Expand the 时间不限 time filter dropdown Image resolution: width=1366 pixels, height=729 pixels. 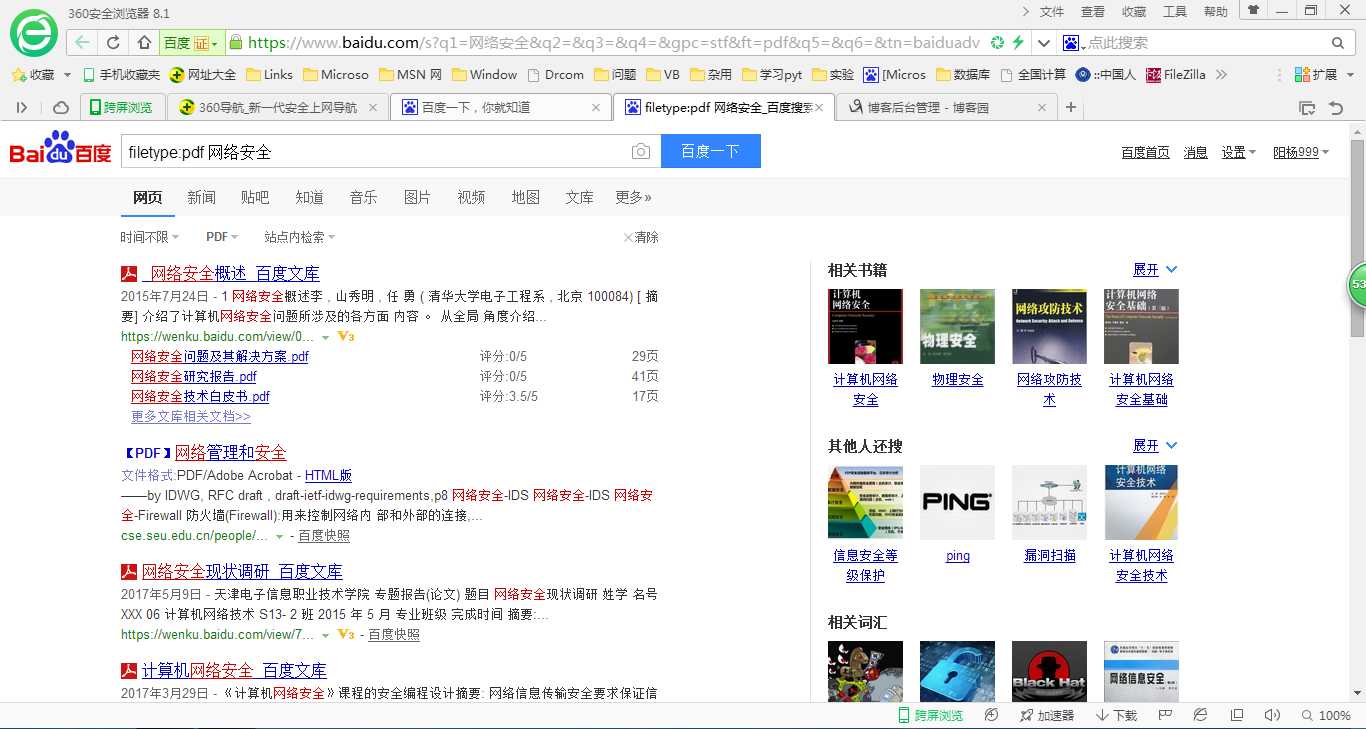pyautogui.click(x=150, y=237)
